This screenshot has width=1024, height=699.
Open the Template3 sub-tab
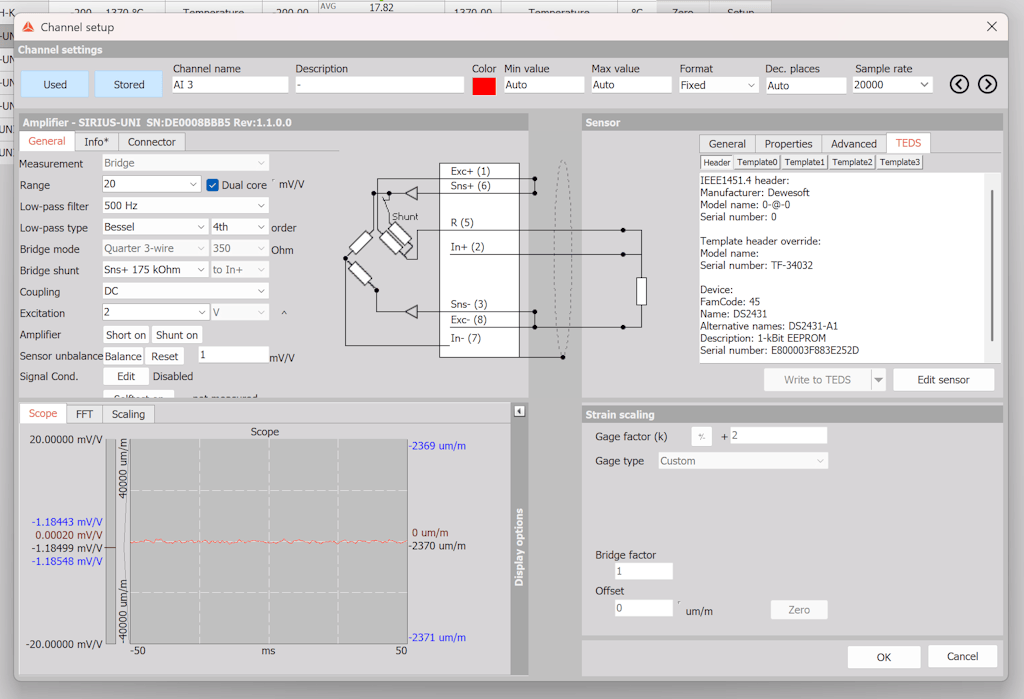[899, 162]
